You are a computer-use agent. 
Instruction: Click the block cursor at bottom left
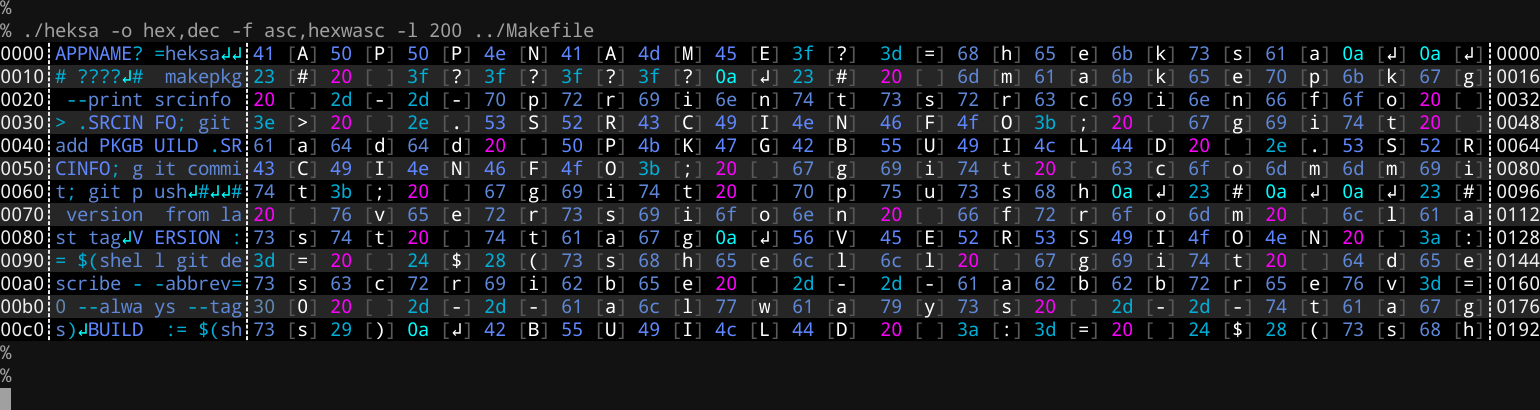coord(5,399)
